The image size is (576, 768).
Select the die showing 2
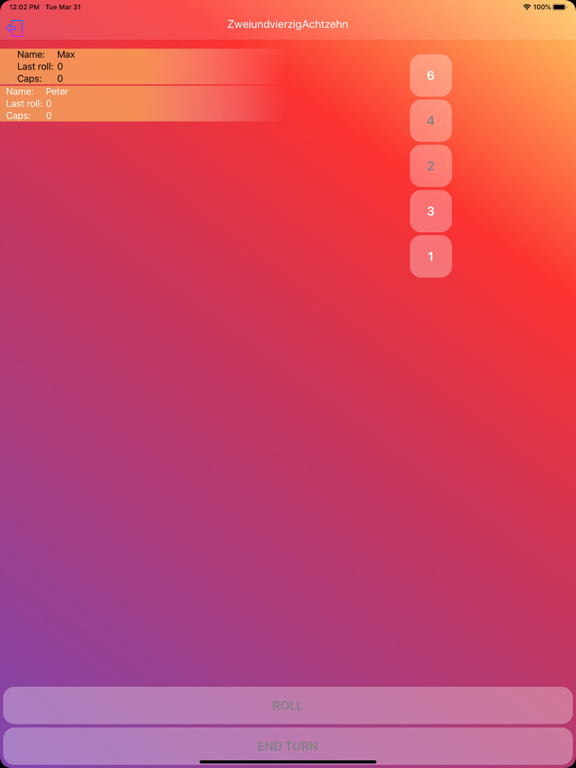pyautogui.click(x=431, y=166)
